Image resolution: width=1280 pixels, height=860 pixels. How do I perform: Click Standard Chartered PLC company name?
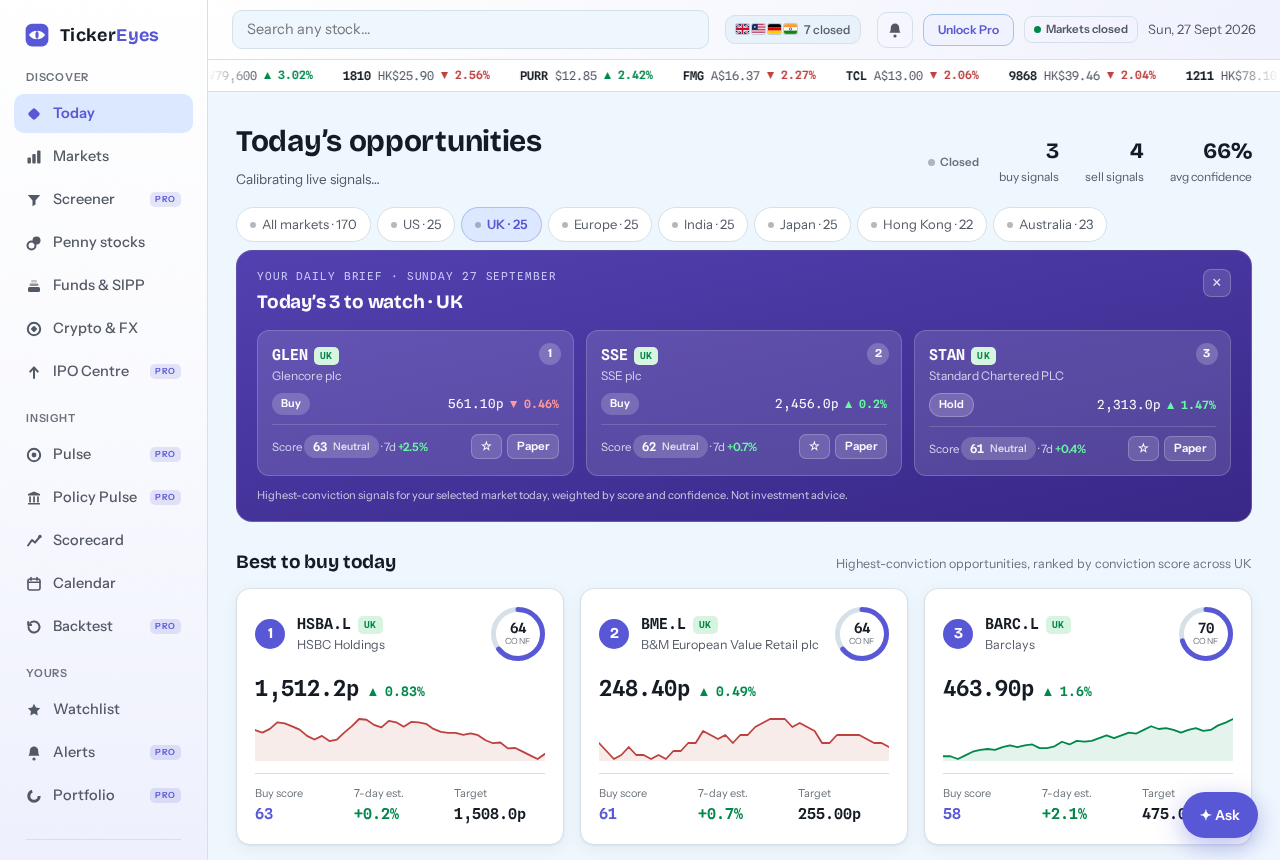tap(996, 376)
